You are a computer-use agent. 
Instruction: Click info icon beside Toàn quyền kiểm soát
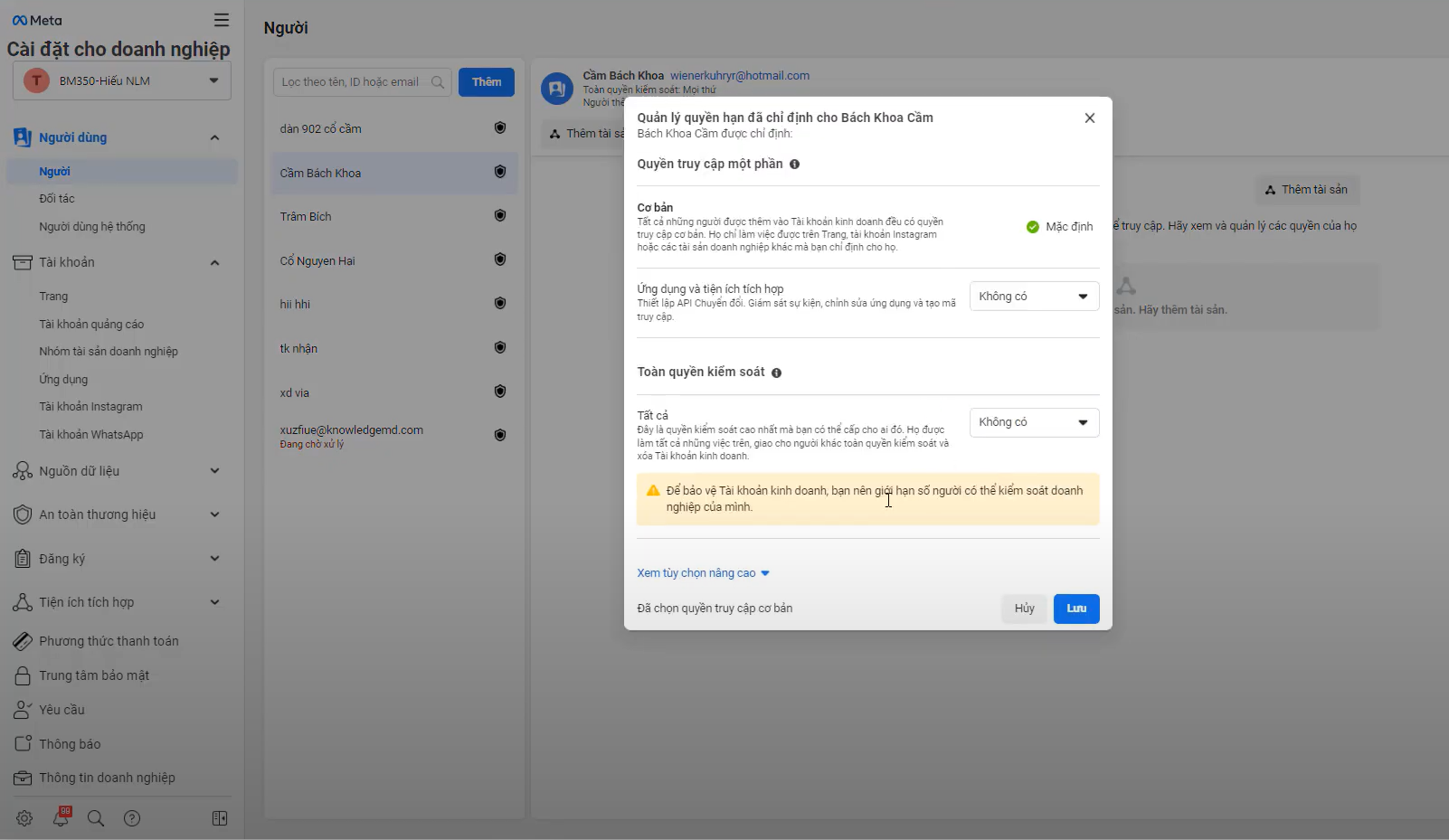coord(776,373)
